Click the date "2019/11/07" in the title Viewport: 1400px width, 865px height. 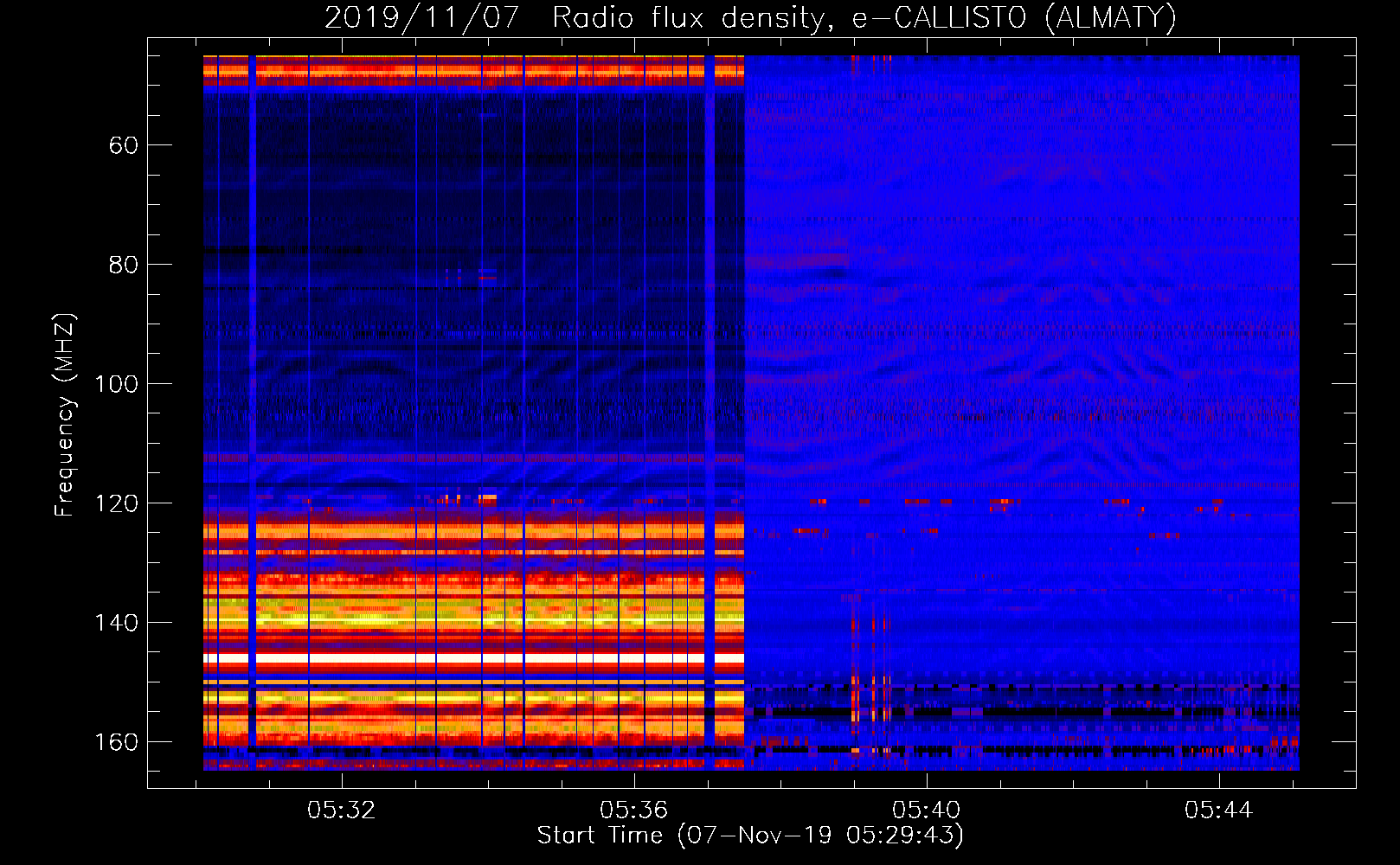[x=421, y=17]
